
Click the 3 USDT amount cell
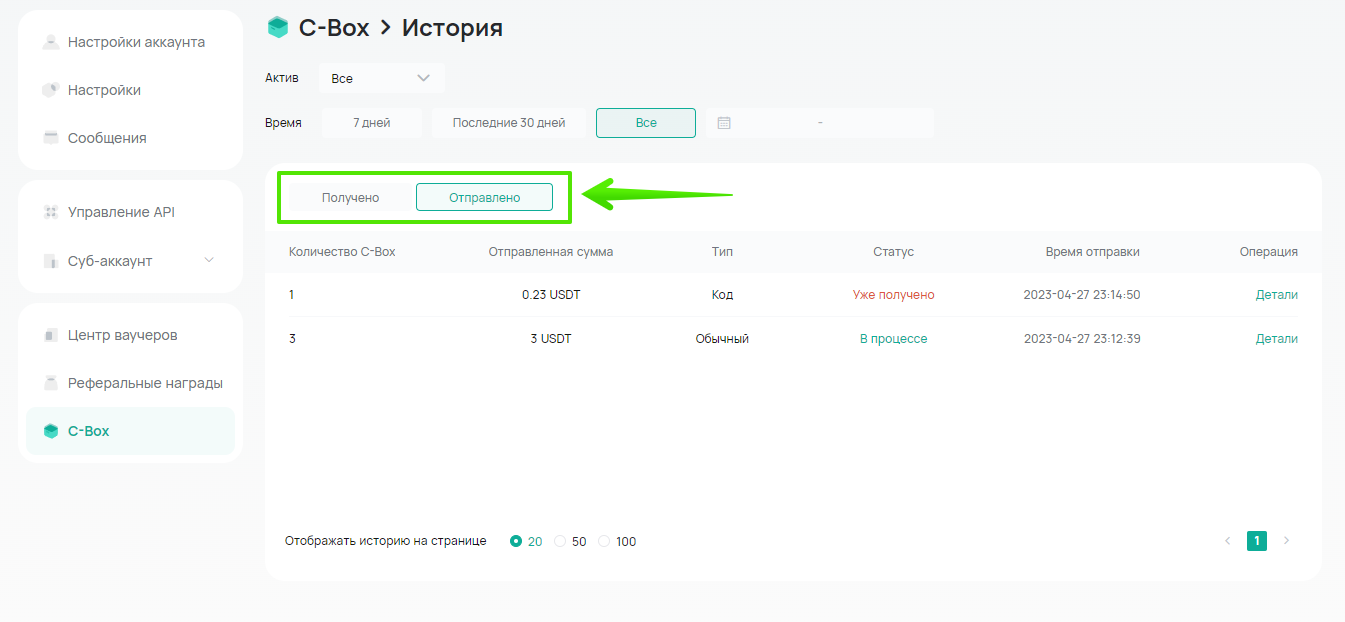pyautogui.click(x=551, y=339)
